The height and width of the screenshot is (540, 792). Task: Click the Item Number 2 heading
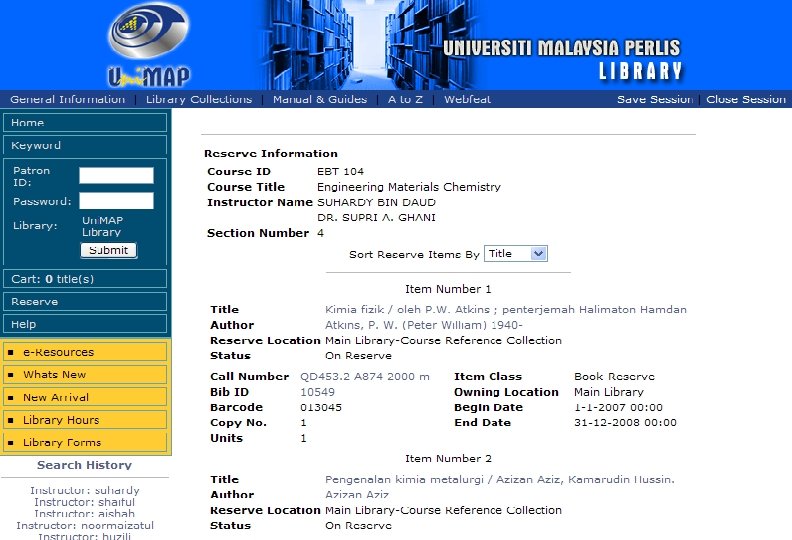click(x=448, y=459)
